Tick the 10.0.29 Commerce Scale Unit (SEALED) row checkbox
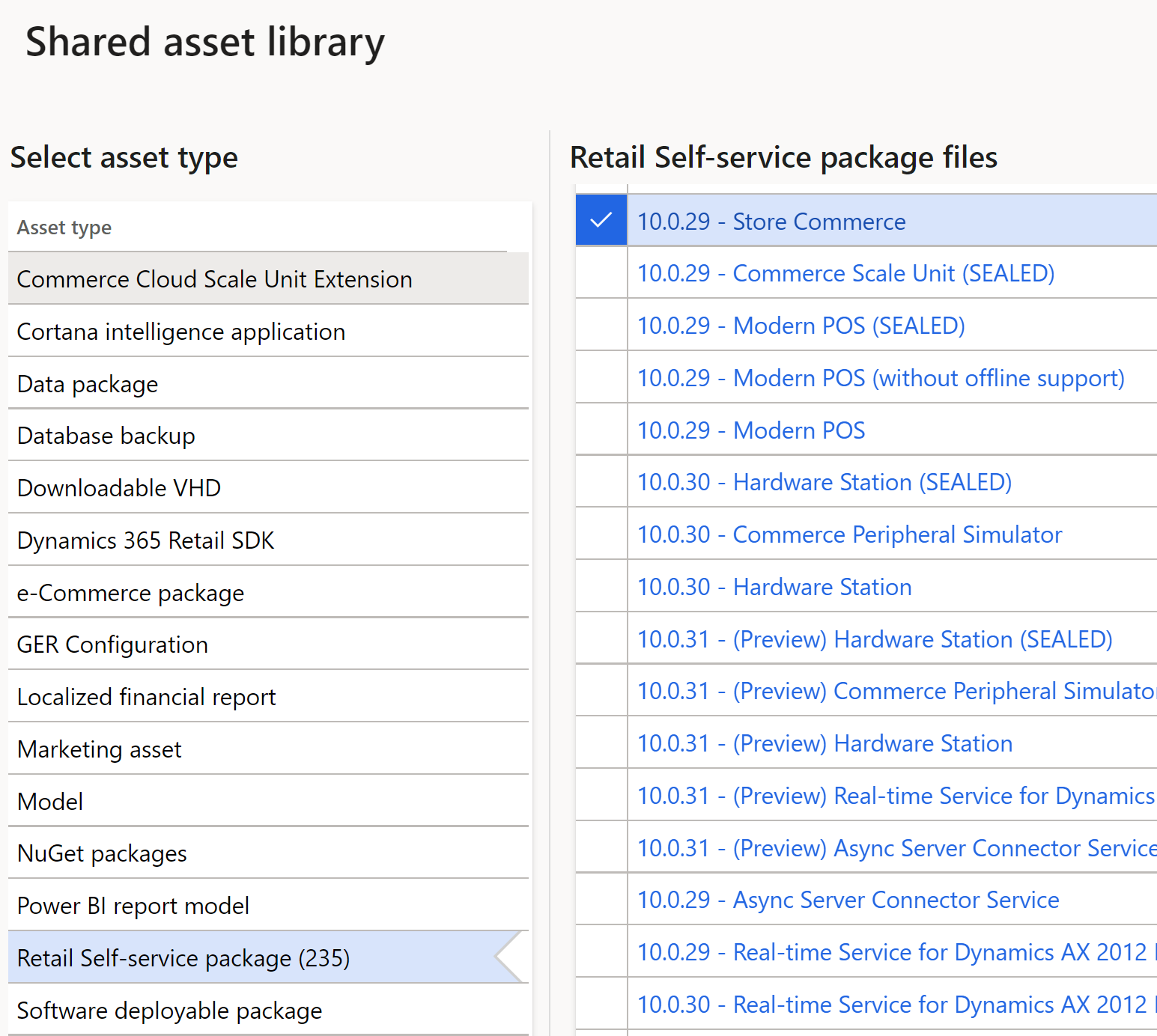The width and height of the screenshot is (1157, 1036). coord(601,272)
